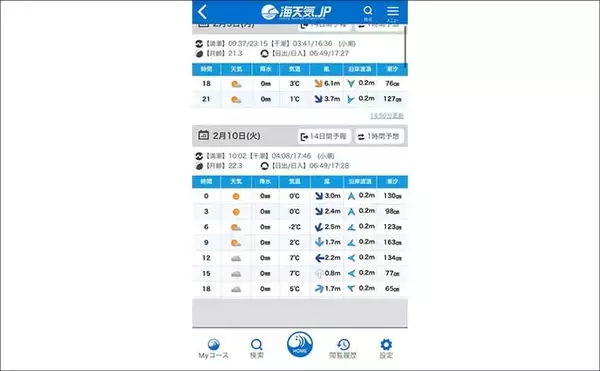Click the 潮汐 header in the 2月10日 table
This screenshot has width=600, height=371.
pyautogui.click(x=392, y=181)
